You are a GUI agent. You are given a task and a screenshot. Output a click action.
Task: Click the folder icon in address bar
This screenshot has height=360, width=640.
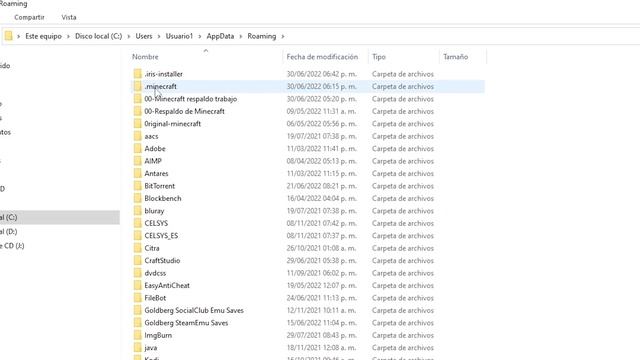[9, 36]
